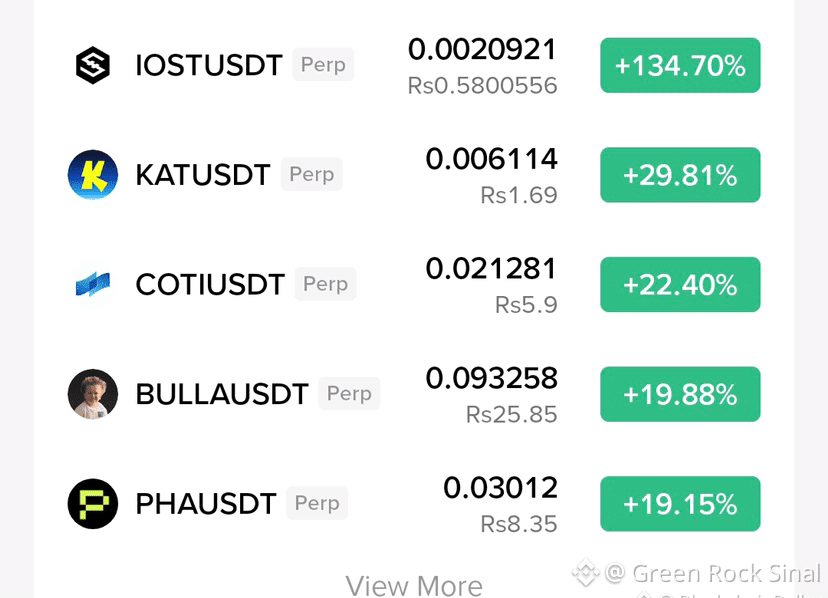Click the PHAUSDT +19.15% green badge
Viewport: 828px width, 598px height.
680,504
